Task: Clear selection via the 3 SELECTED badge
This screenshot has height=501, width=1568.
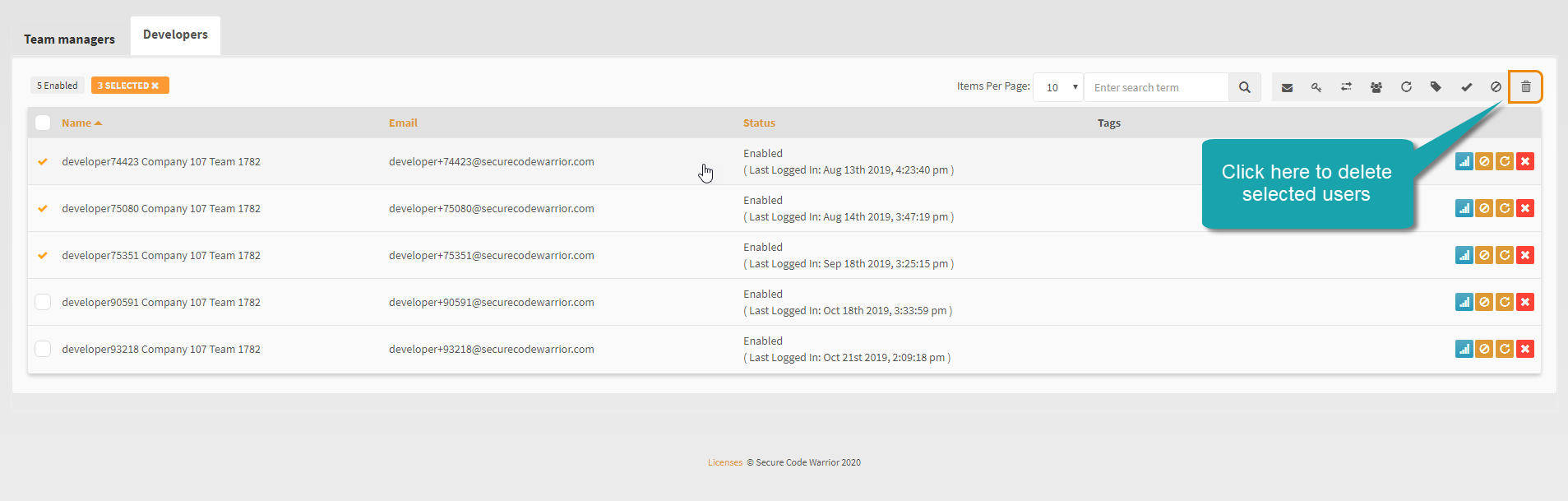Action: coord(130,86)
